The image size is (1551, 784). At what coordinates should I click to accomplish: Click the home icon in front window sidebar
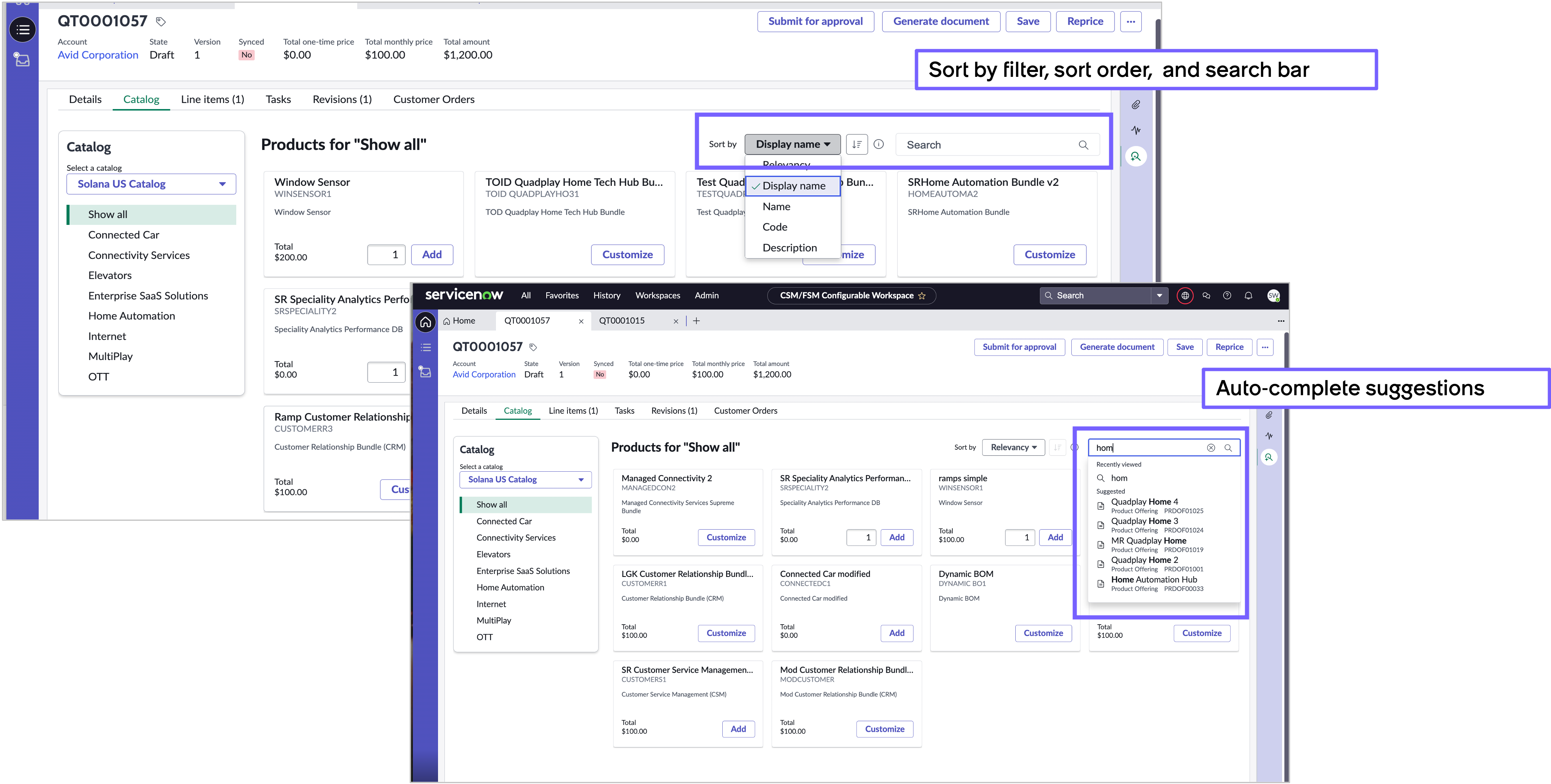coord(426,322)
